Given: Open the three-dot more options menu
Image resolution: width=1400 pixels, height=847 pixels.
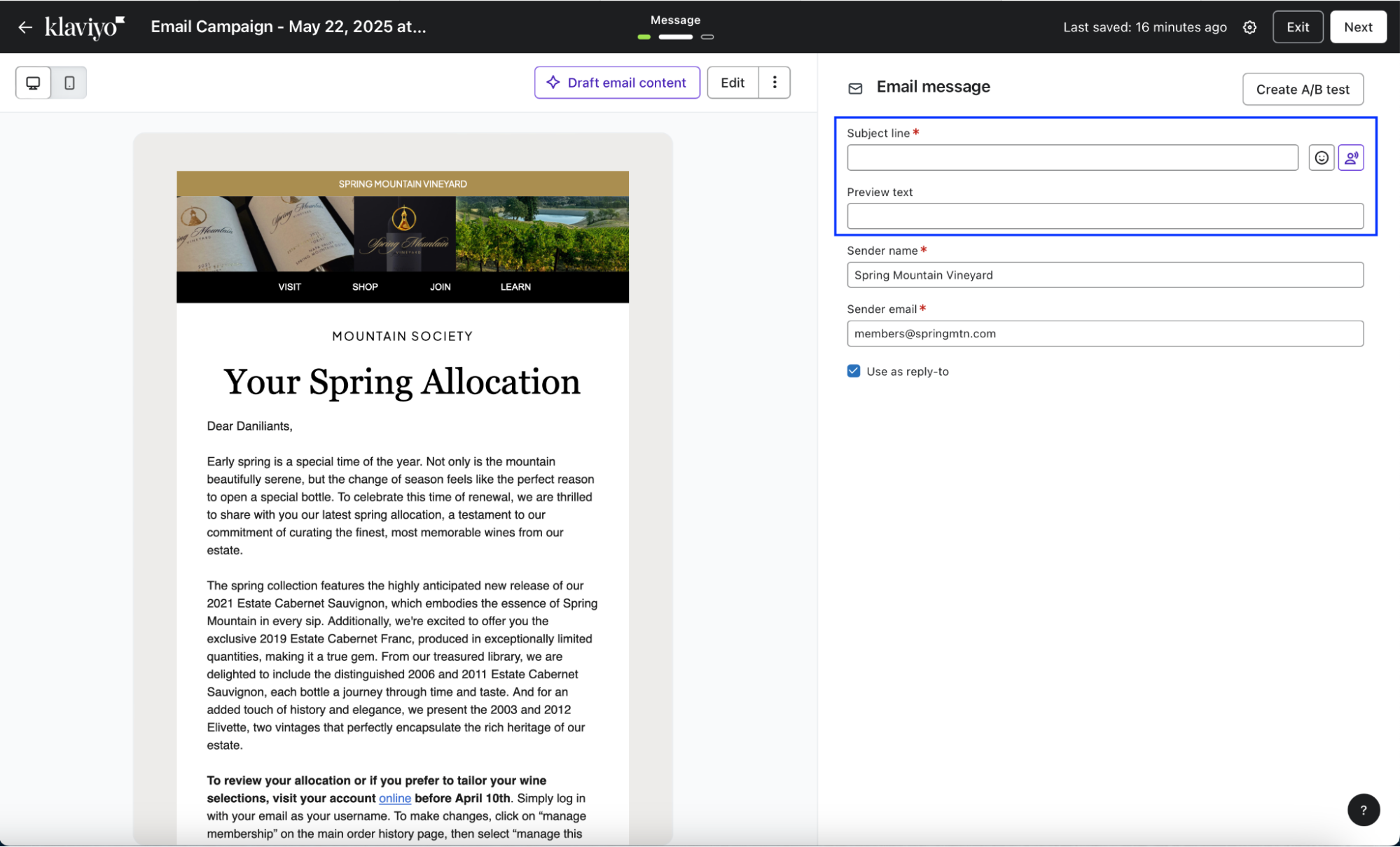Looking at the screenshot, I should coord(774,83).
